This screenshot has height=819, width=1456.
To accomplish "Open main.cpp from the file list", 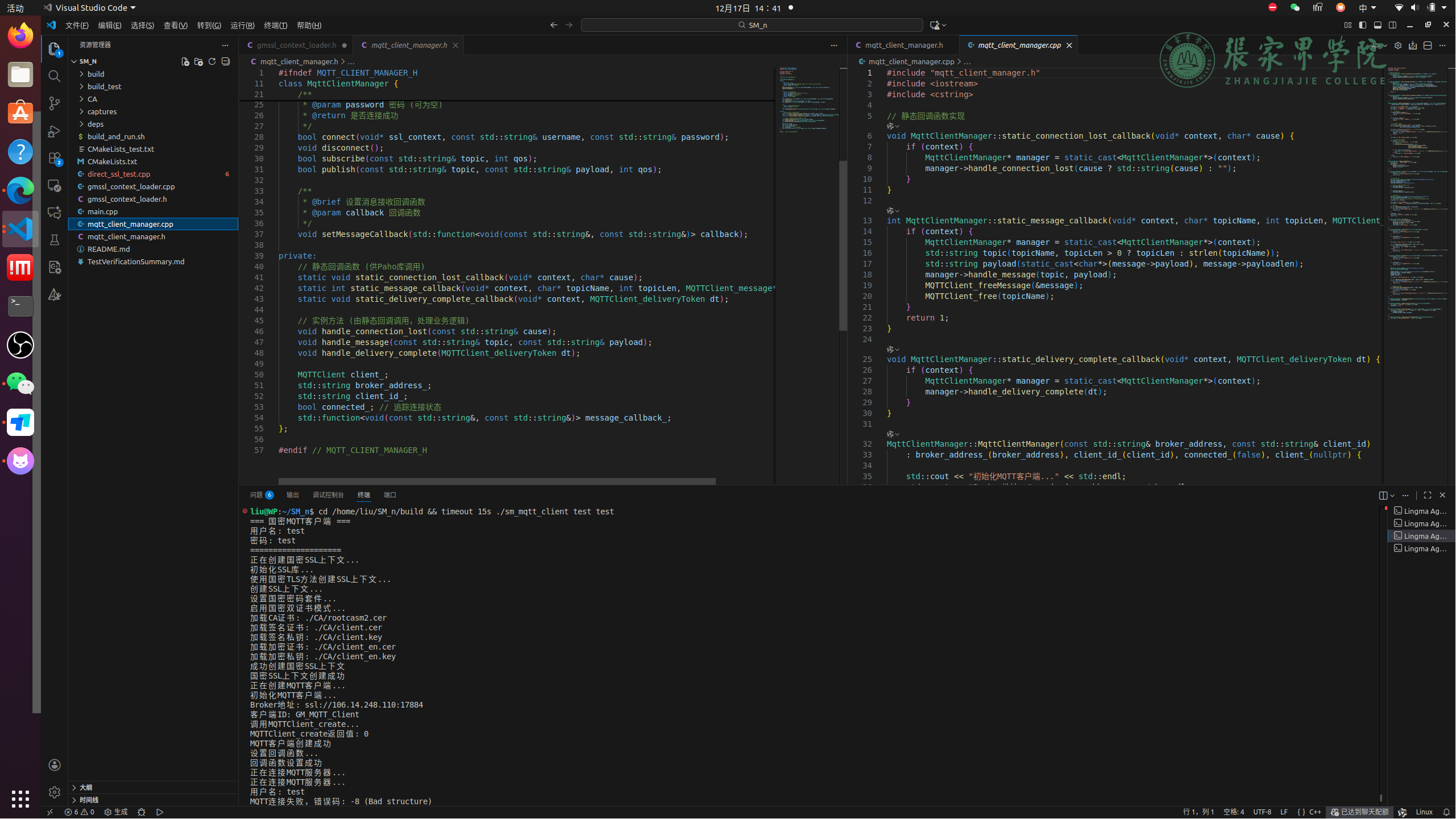I will coord(102,211).
